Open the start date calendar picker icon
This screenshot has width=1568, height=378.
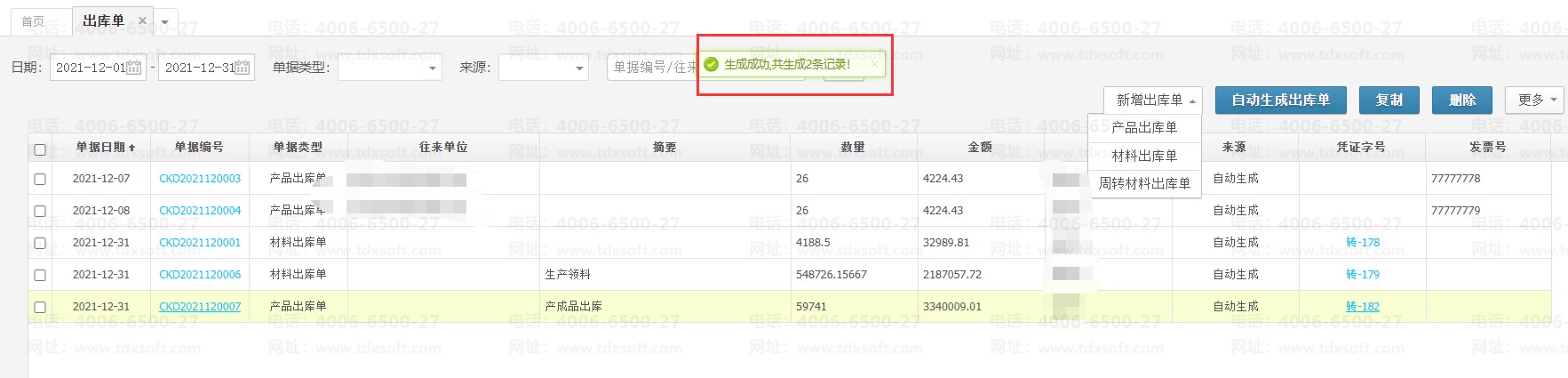pos(134,68)
